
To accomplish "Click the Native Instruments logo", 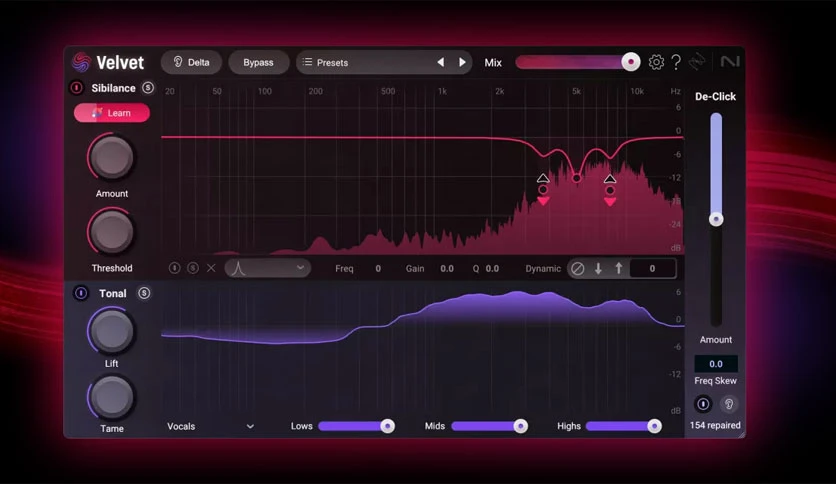I will tap(730, 62).
